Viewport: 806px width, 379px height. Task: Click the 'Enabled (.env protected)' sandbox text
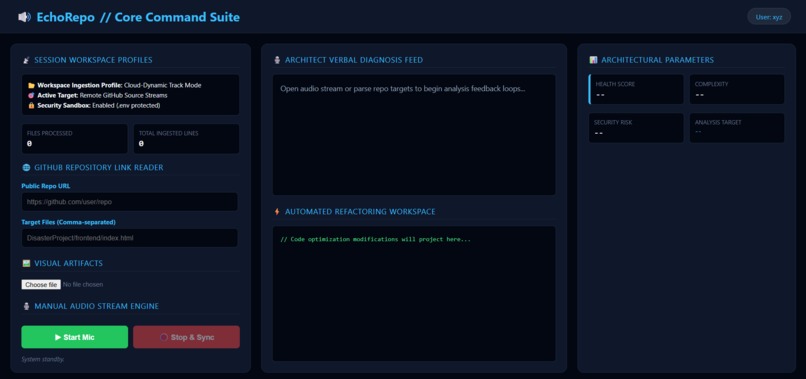126,105
